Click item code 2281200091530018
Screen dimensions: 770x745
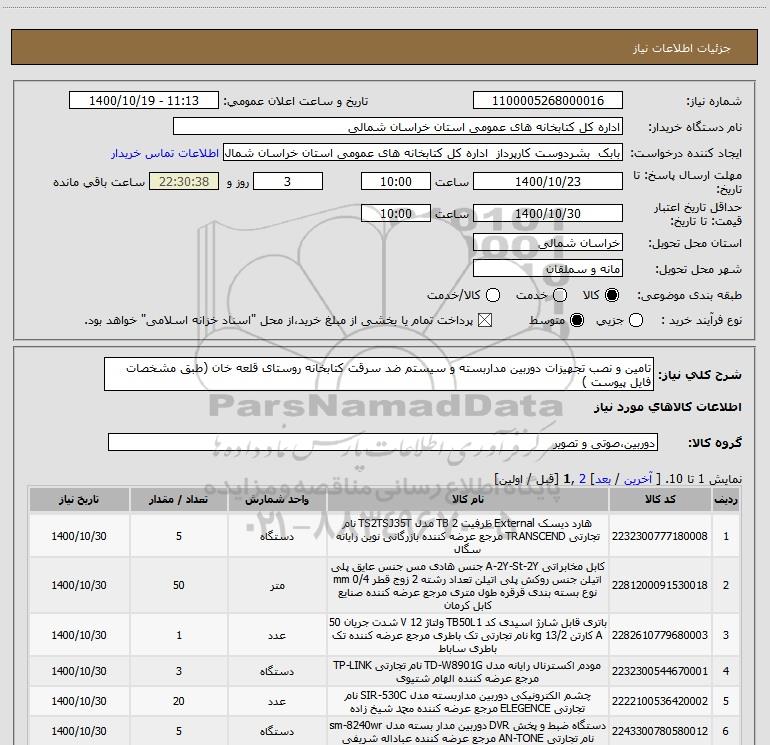pyautogui.click(x=660, y=585)
